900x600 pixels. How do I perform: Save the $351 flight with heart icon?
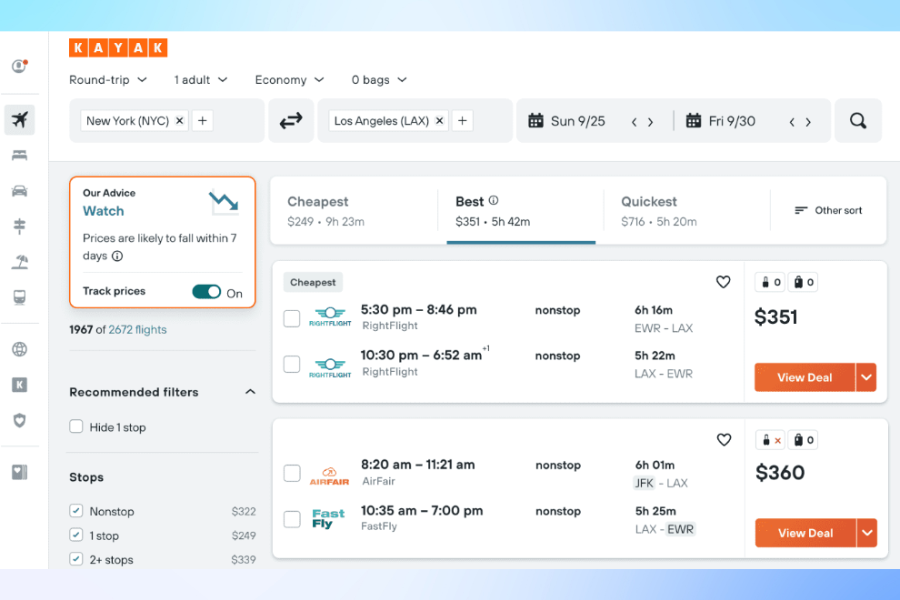pyautogui.click(x=723, y=282)
